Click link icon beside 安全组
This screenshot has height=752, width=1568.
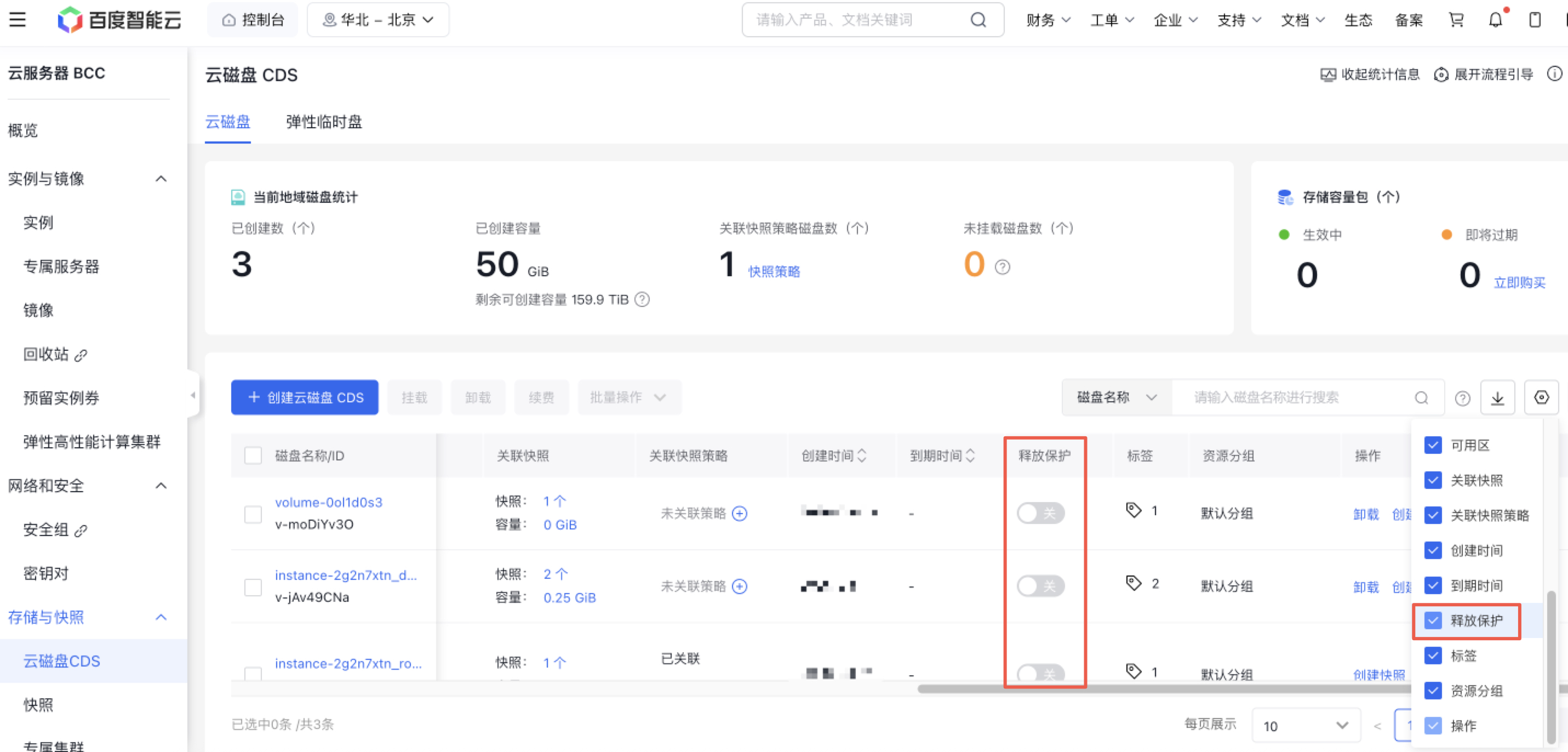click(81, 531)
